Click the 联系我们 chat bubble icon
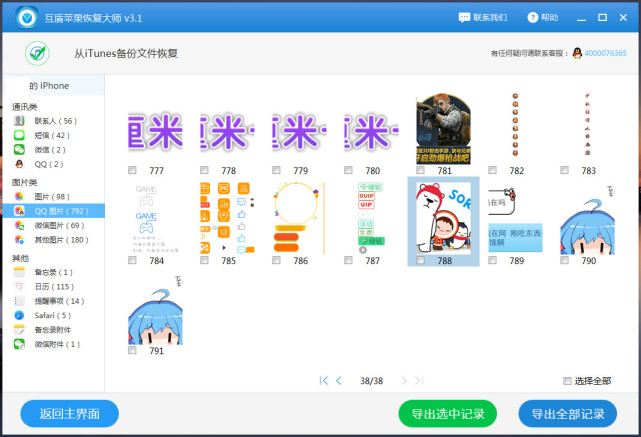The image size is (641, 437). click(464, 18)
